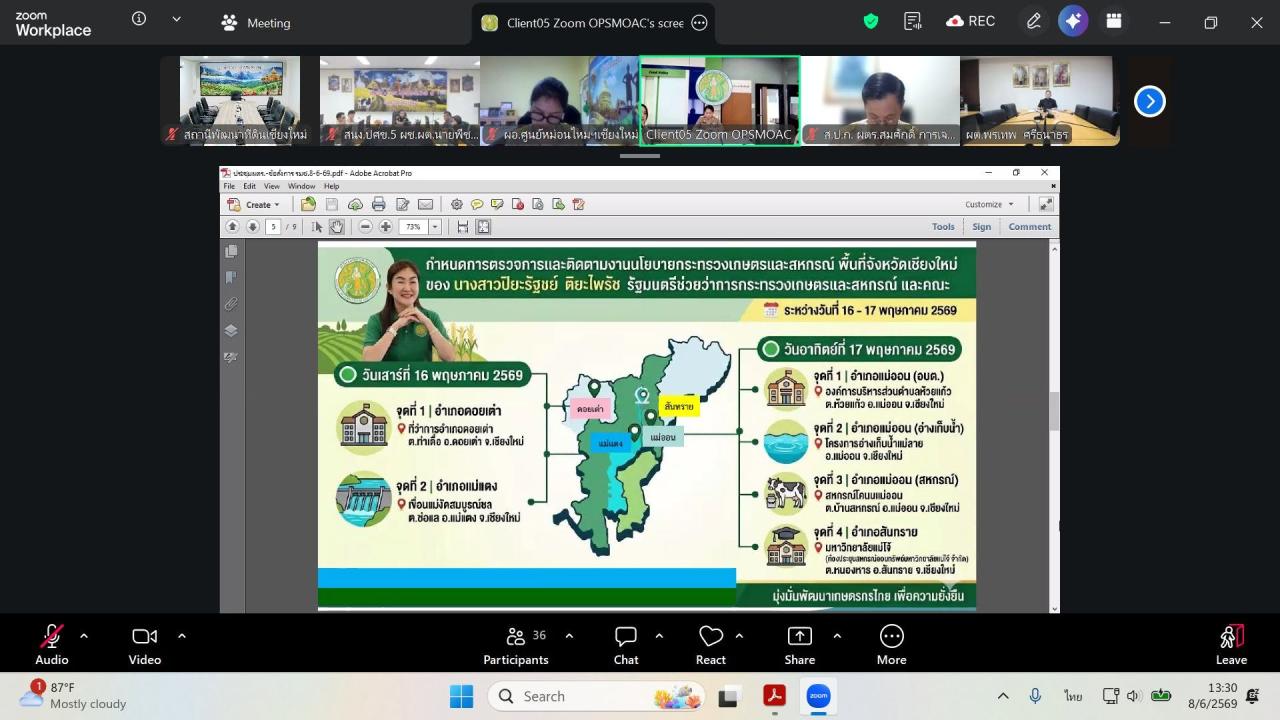1280x720 pixels.
Task: Select the Client05 Zoom OPSMOAC video thumbnail
Action: (720, 100)
